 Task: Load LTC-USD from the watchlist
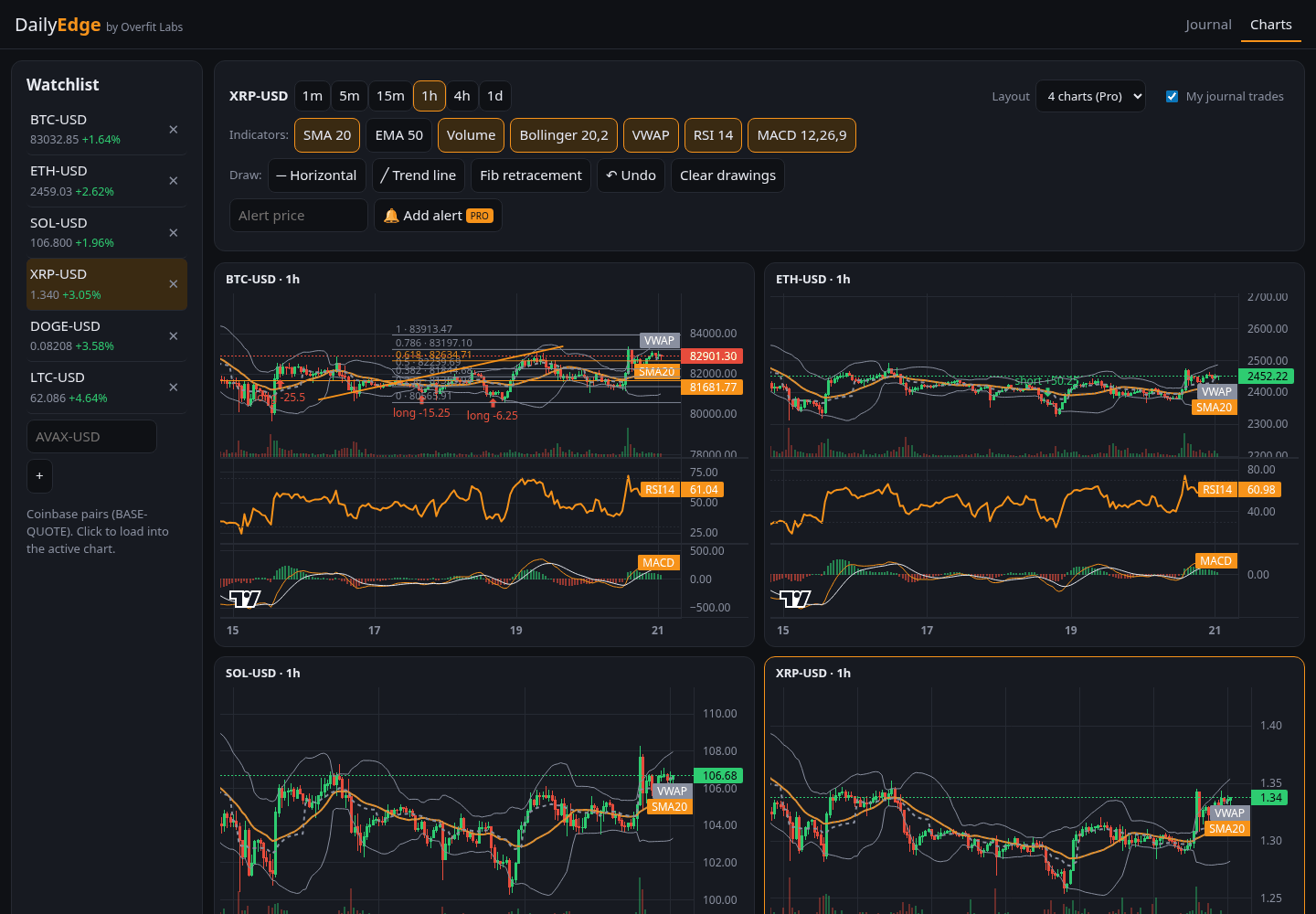96,388
